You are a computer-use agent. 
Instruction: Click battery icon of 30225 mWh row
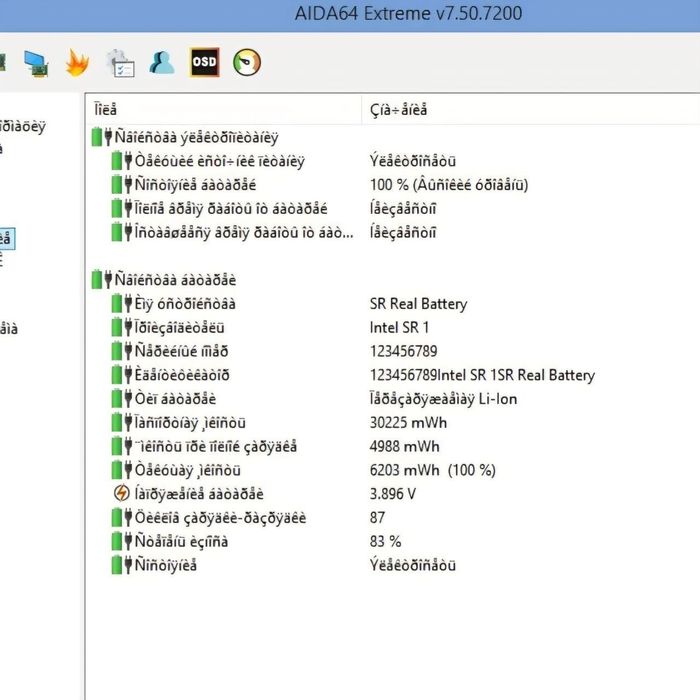tap(122, 422)
